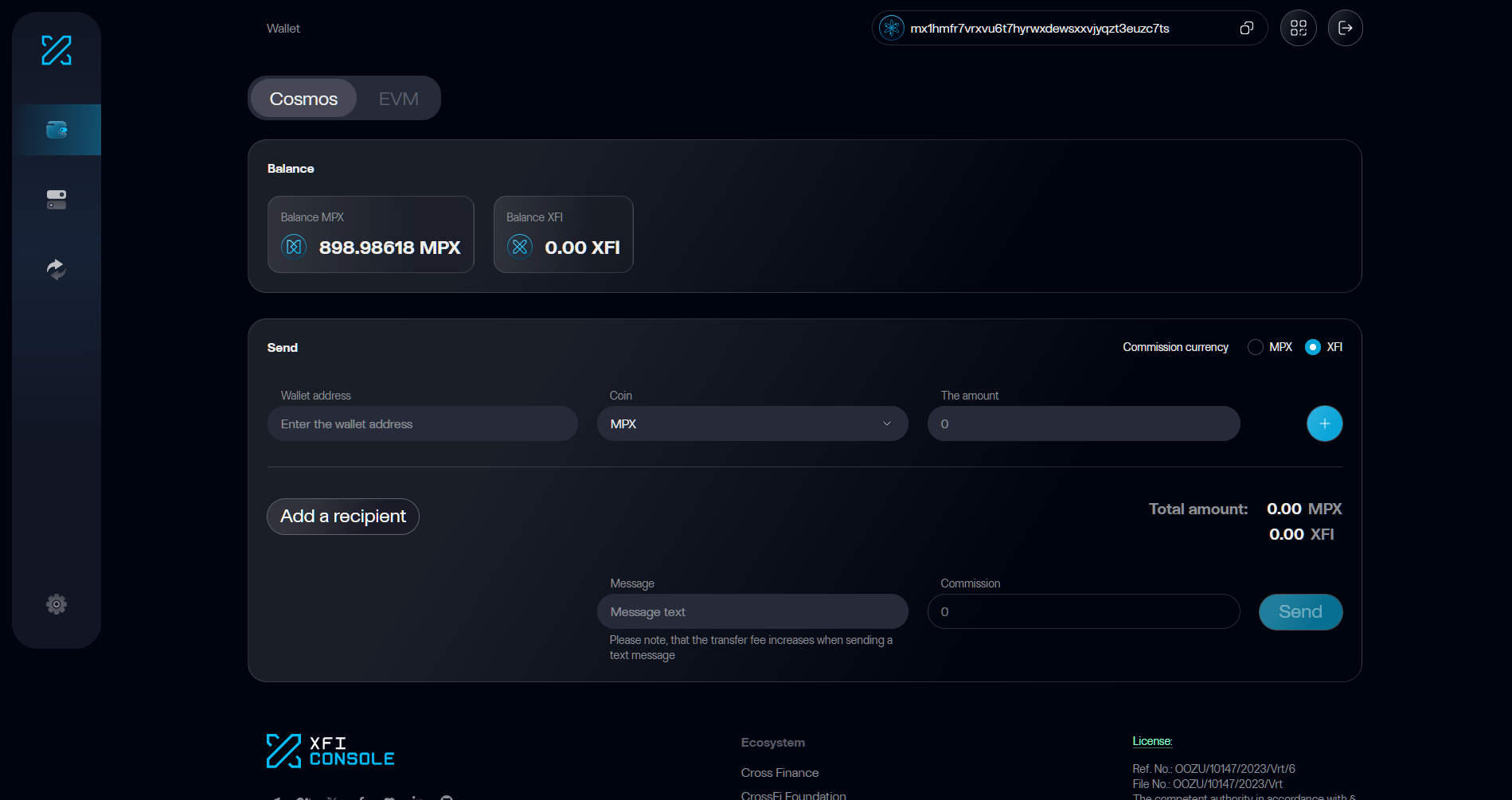Click the XFI Console logo in sidebar
The height and width of the screenshot is (800, 1512).
(57, 50)
